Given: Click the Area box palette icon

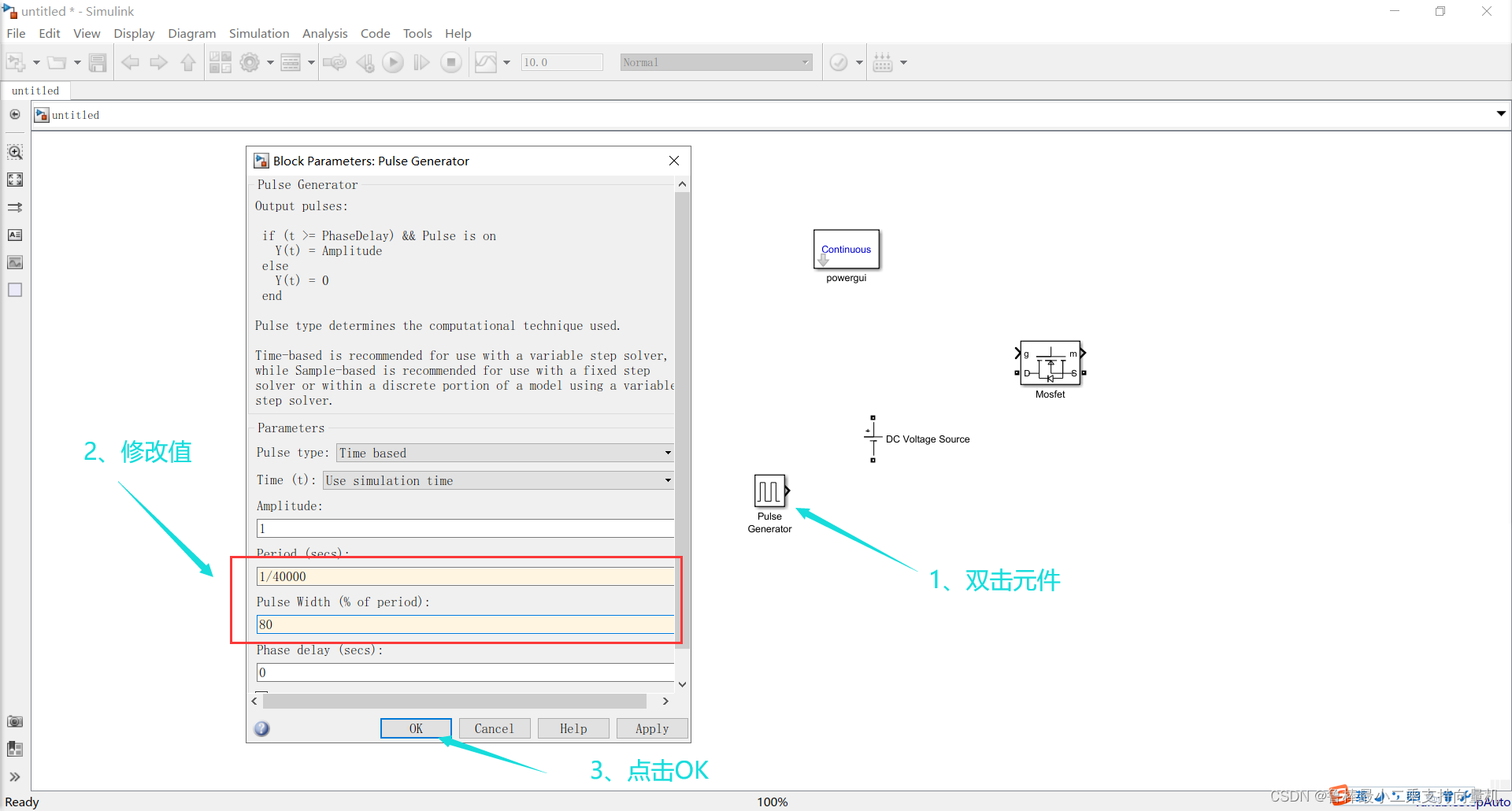Looking at the screenshot, I should 15,290.
